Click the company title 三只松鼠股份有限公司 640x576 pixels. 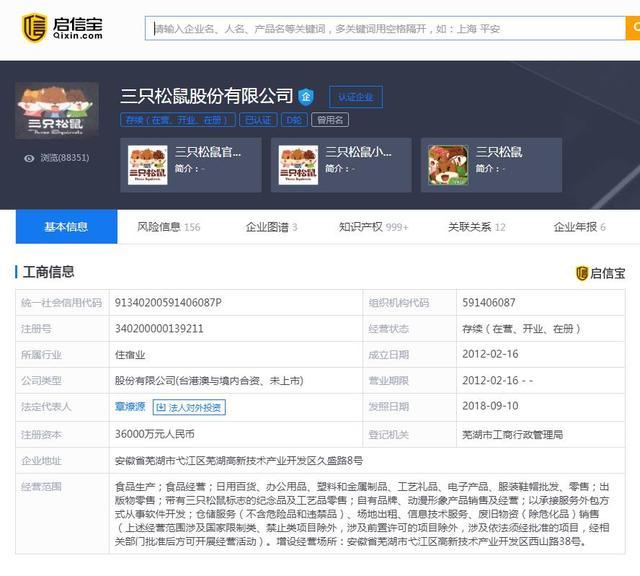207,96
